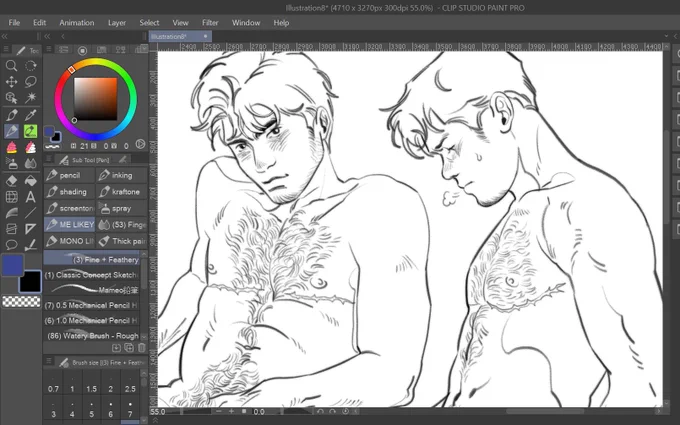Select the inking sub tool group

point(121,175)
